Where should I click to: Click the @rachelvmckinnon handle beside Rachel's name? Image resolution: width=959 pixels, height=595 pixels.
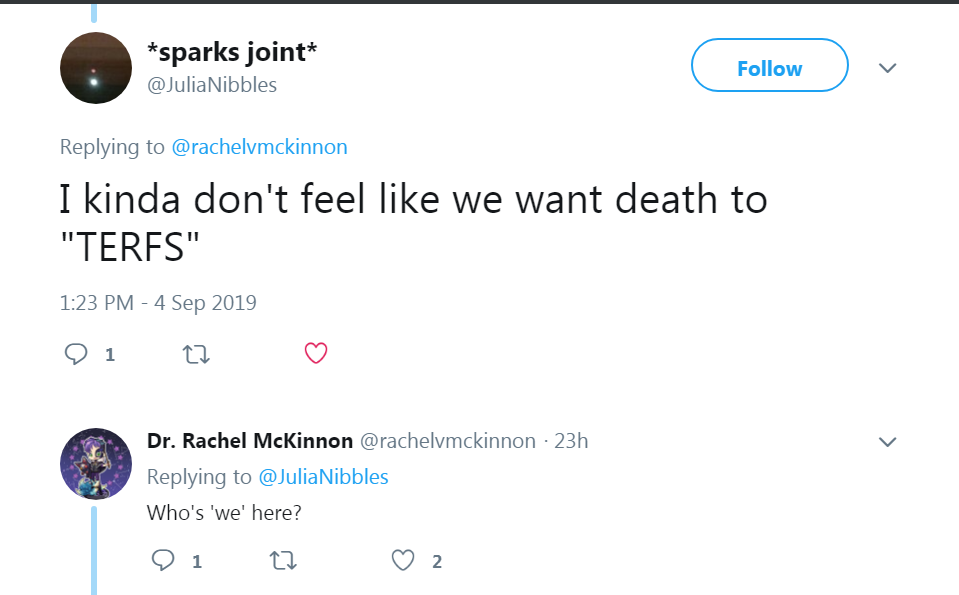pos(447,441)
